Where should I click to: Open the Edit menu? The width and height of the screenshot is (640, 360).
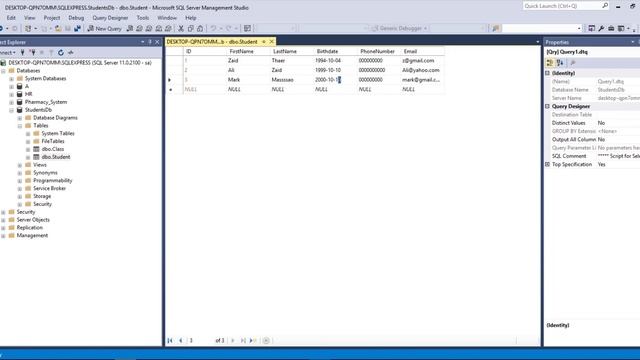pos(11,18)
